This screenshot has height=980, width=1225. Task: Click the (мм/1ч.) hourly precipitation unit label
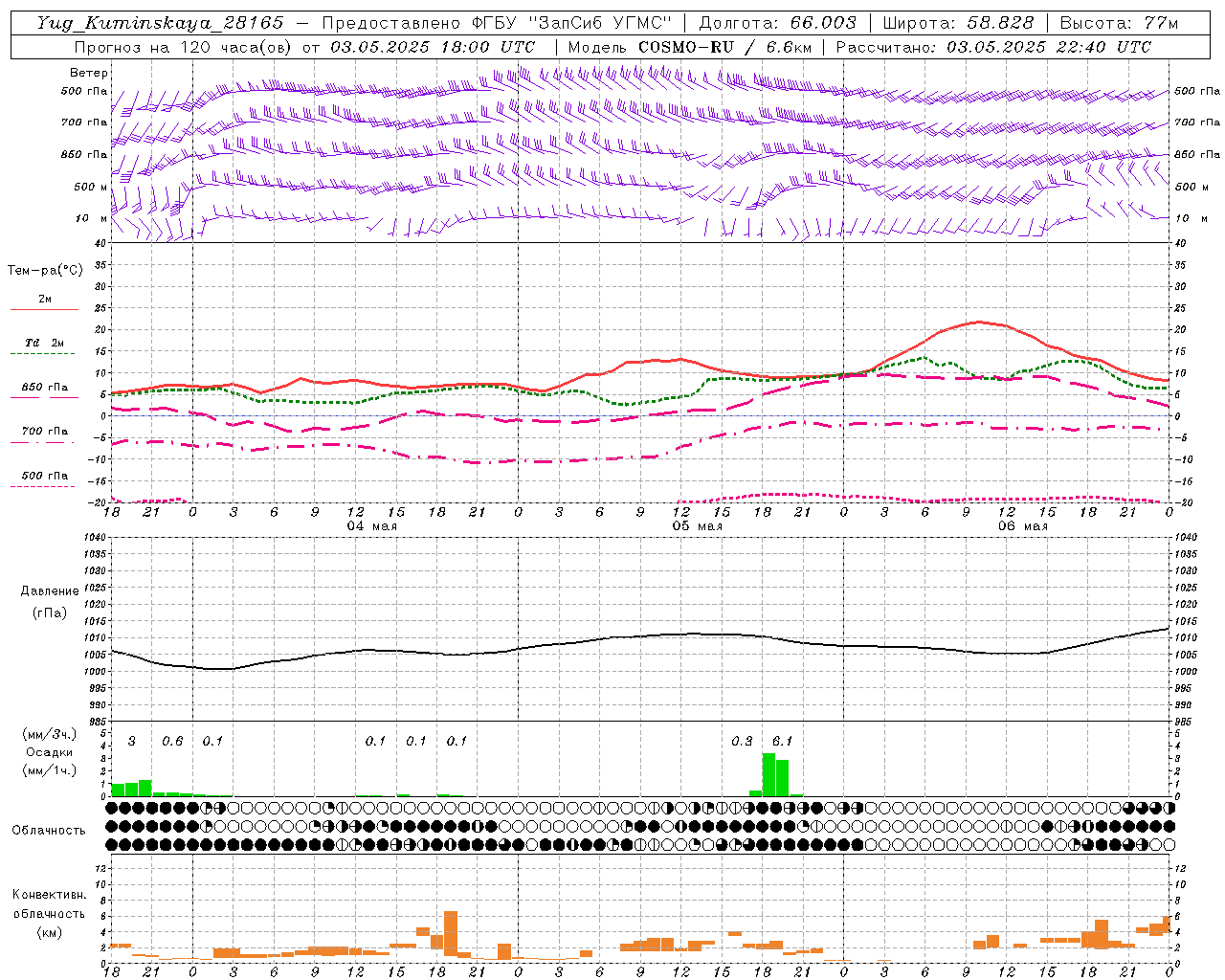pos(50,770)
